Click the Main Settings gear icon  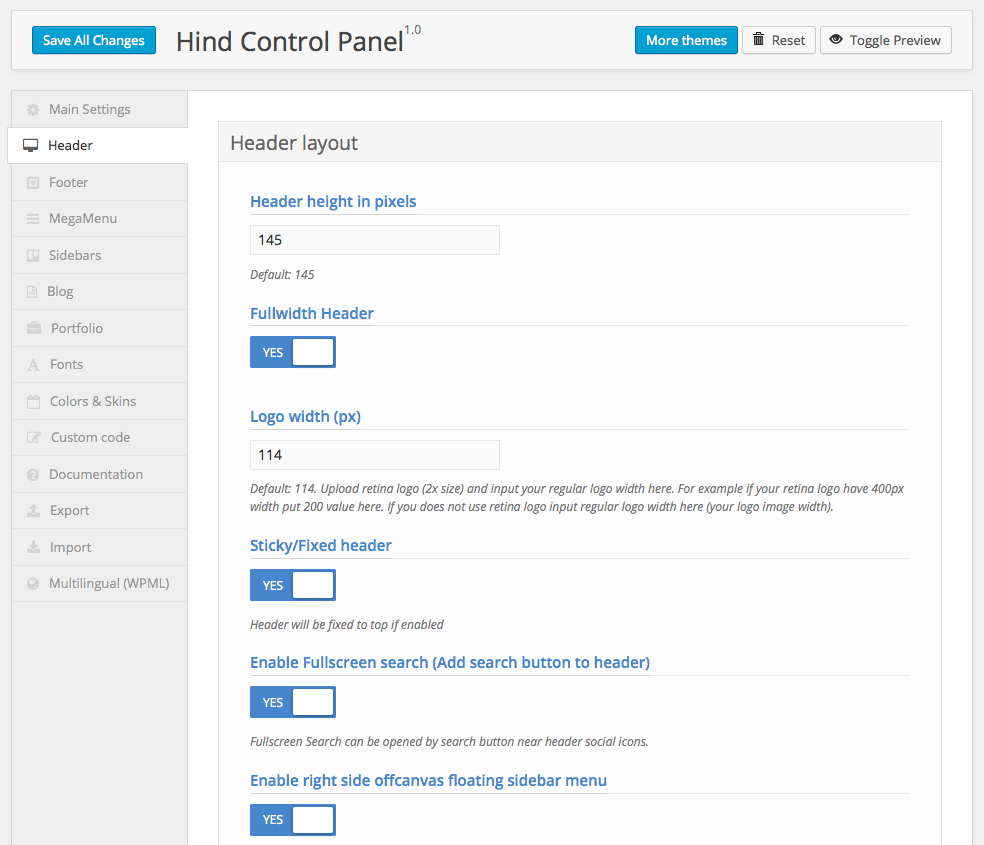33,110
